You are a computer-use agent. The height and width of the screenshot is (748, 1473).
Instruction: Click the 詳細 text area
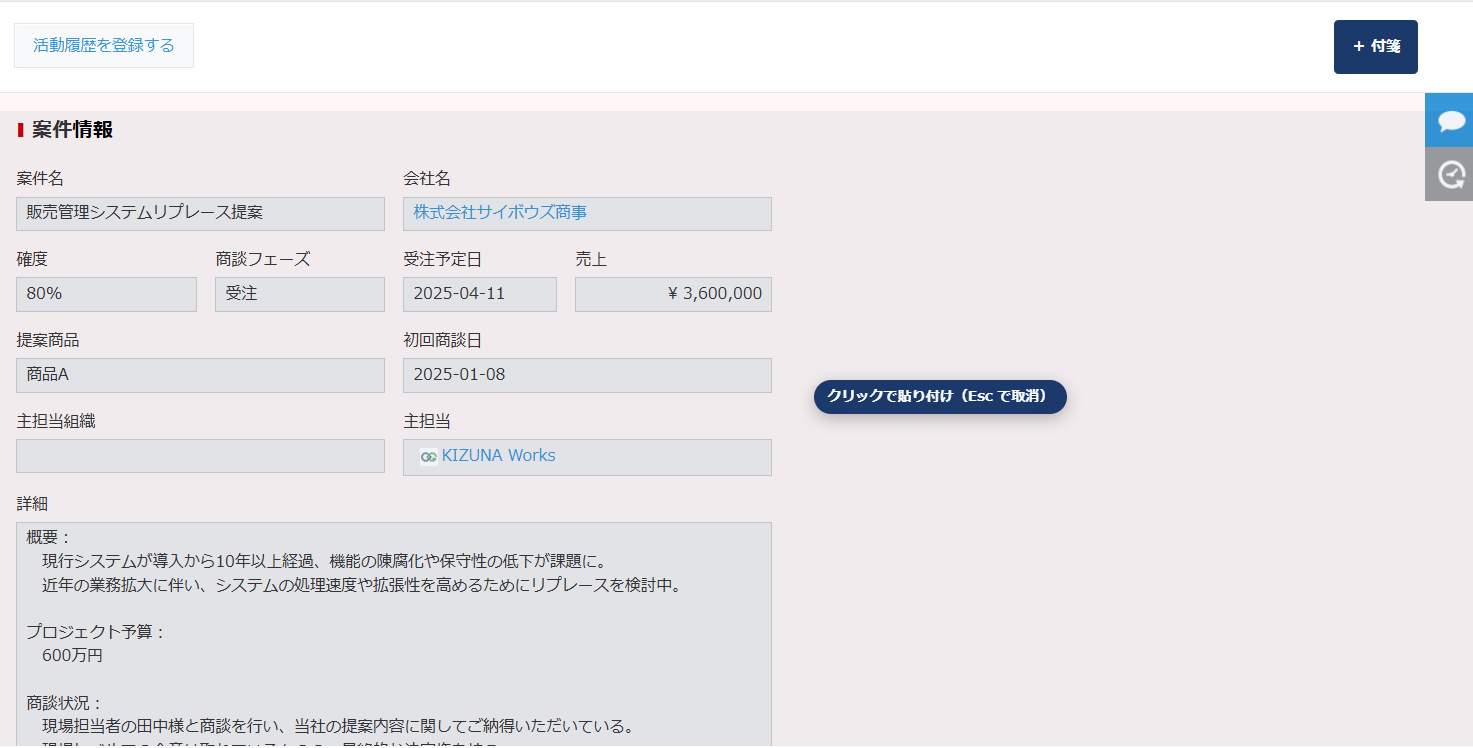394,634
